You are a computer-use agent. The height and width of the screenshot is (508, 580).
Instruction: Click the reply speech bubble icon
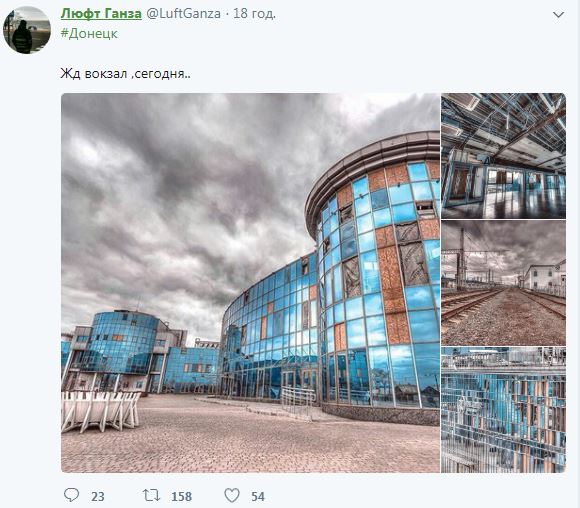tap(71, 495)
